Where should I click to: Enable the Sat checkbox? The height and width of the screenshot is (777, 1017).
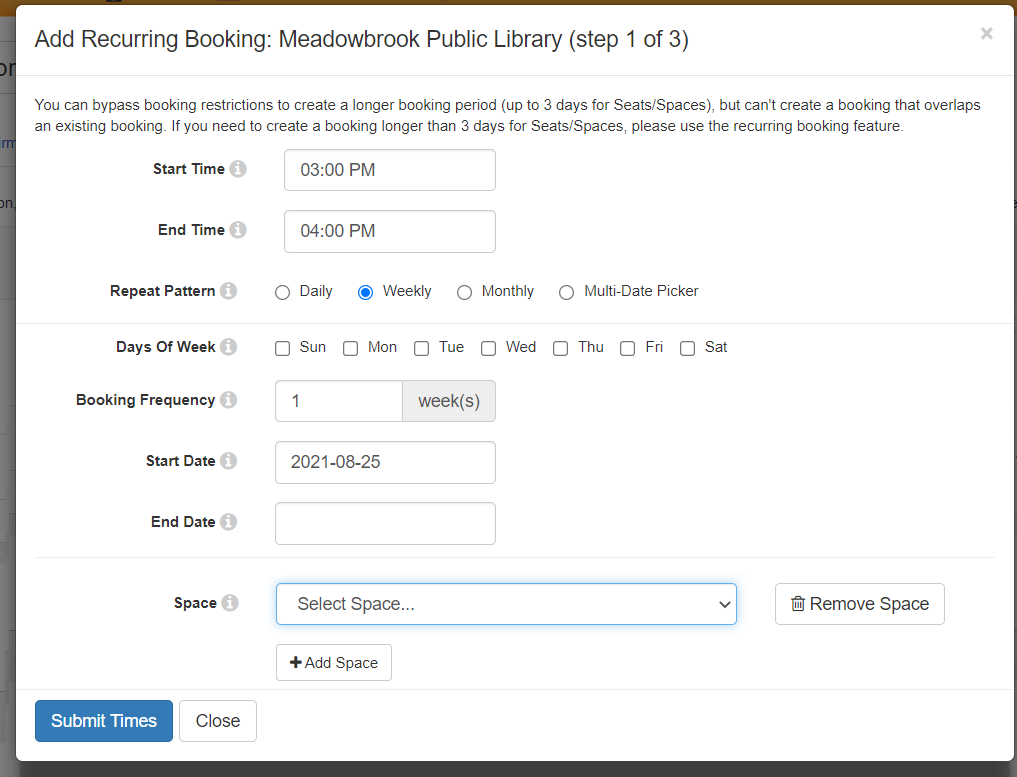(x=688, y=348)
